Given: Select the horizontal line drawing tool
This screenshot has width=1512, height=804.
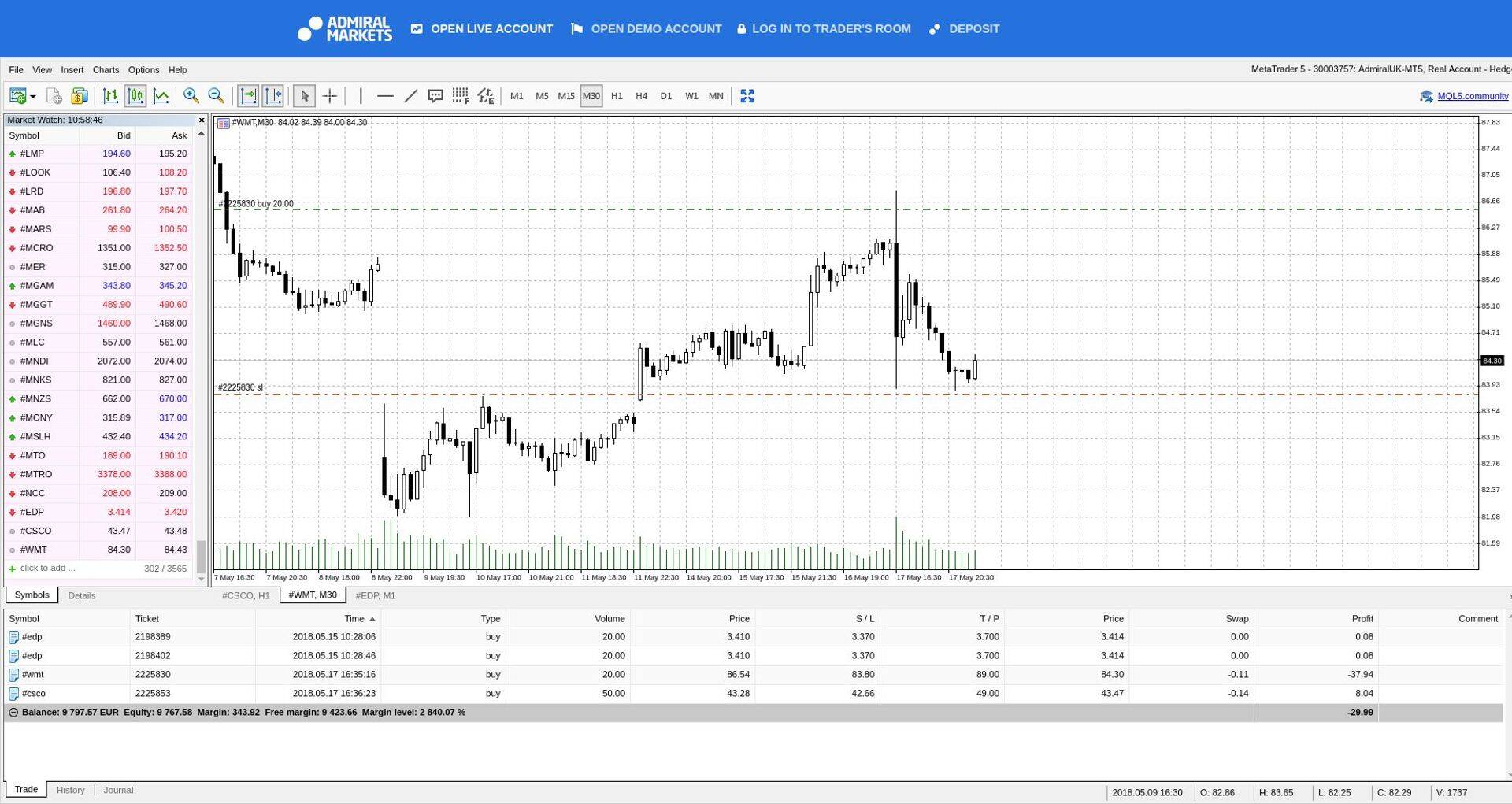Looking at the screenshot, I should (x=384, y=96).
